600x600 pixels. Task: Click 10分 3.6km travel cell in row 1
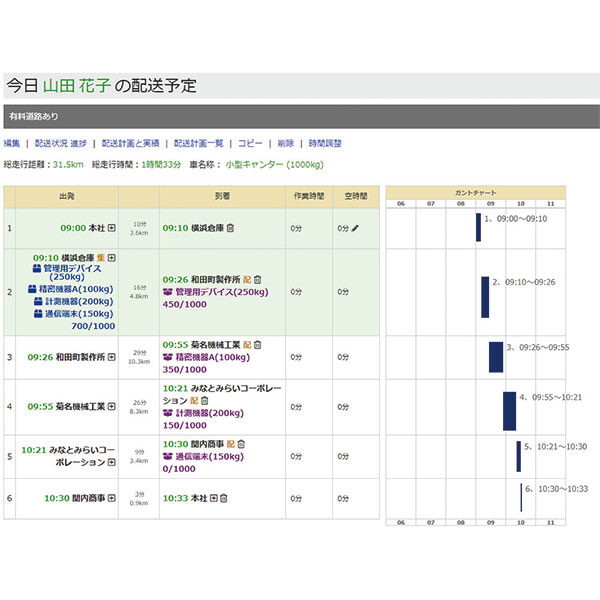coord(139,228)
